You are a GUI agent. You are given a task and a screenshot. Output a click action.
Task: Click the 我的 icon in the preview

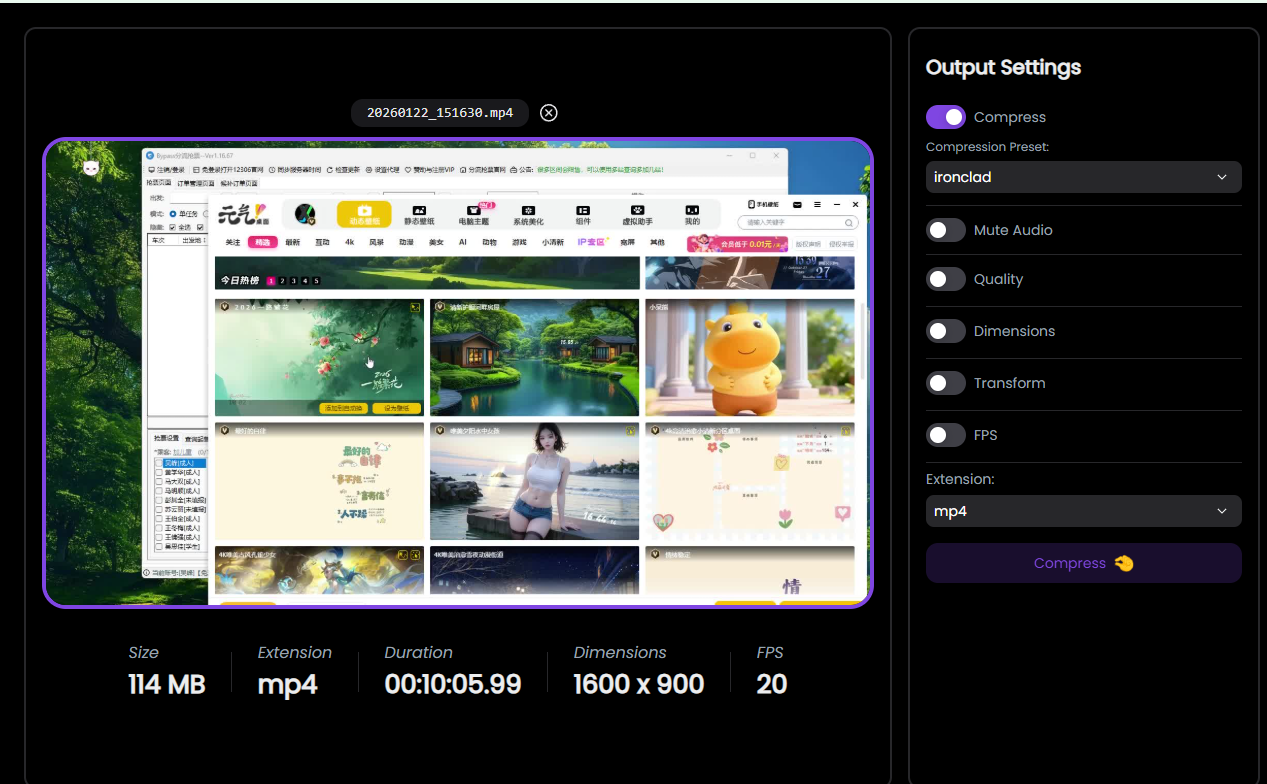click(x=692, y=214)
